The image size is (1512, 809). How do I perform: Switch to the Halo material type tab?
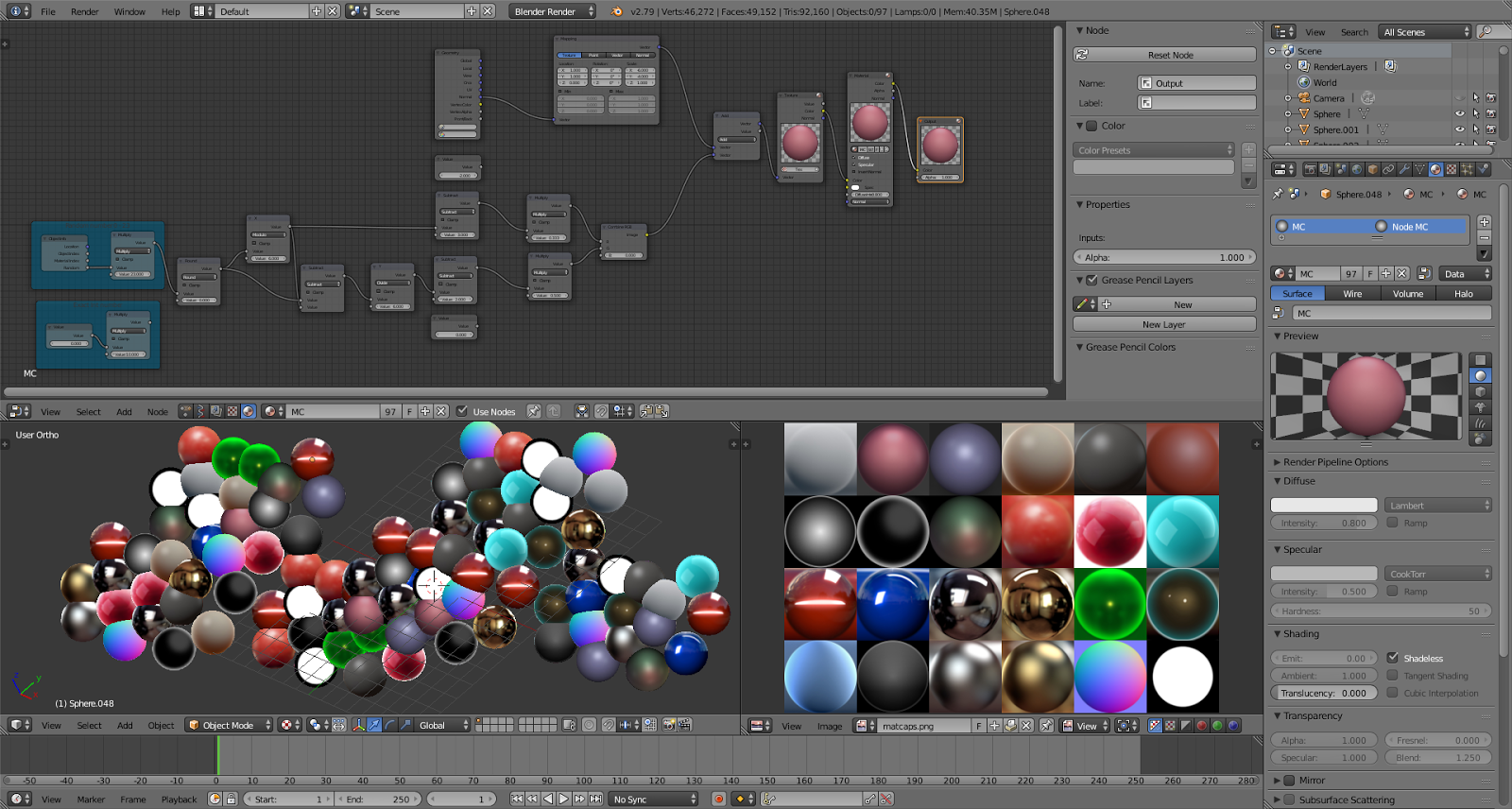[1463, 293]
